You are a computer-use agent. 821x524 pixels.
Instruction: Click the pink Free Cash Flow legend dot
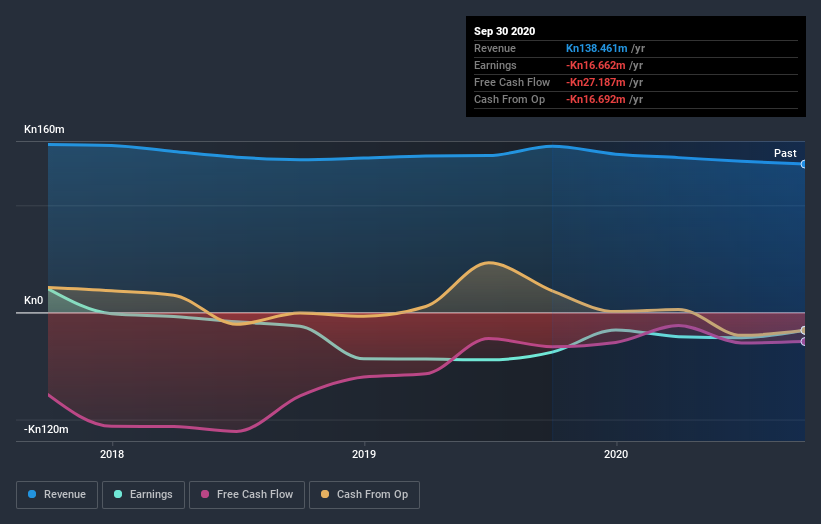click(205, 494)
